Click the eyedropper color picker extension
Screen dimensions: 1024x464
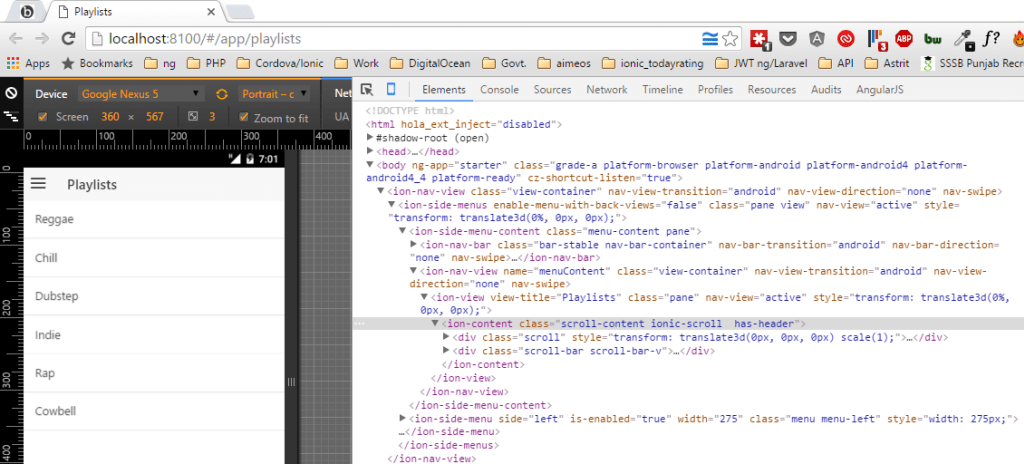coord(963,39)
